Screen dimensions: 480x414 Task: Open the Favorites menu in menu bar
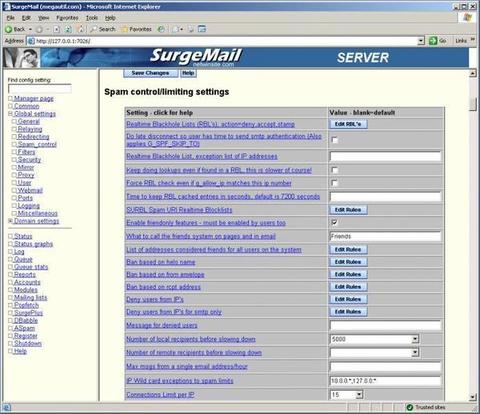point(67,18)
